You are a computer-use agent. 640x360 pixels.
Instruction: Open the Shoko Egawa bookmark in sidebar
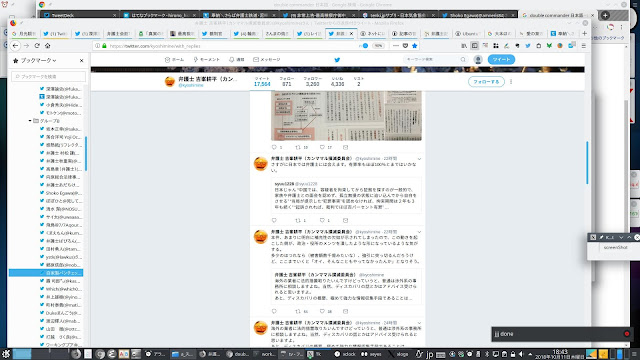pyautogui.click(x=61, y=193)
